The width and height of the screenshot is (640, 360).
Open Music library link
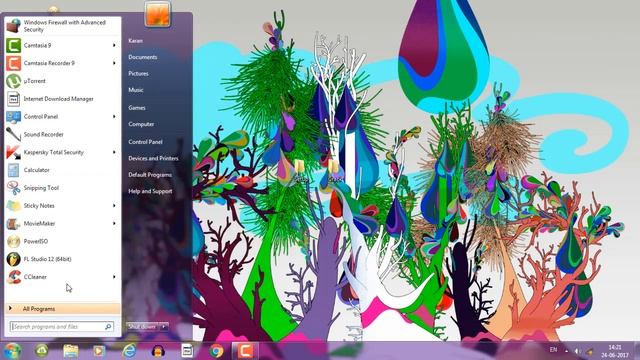point(136,90)
